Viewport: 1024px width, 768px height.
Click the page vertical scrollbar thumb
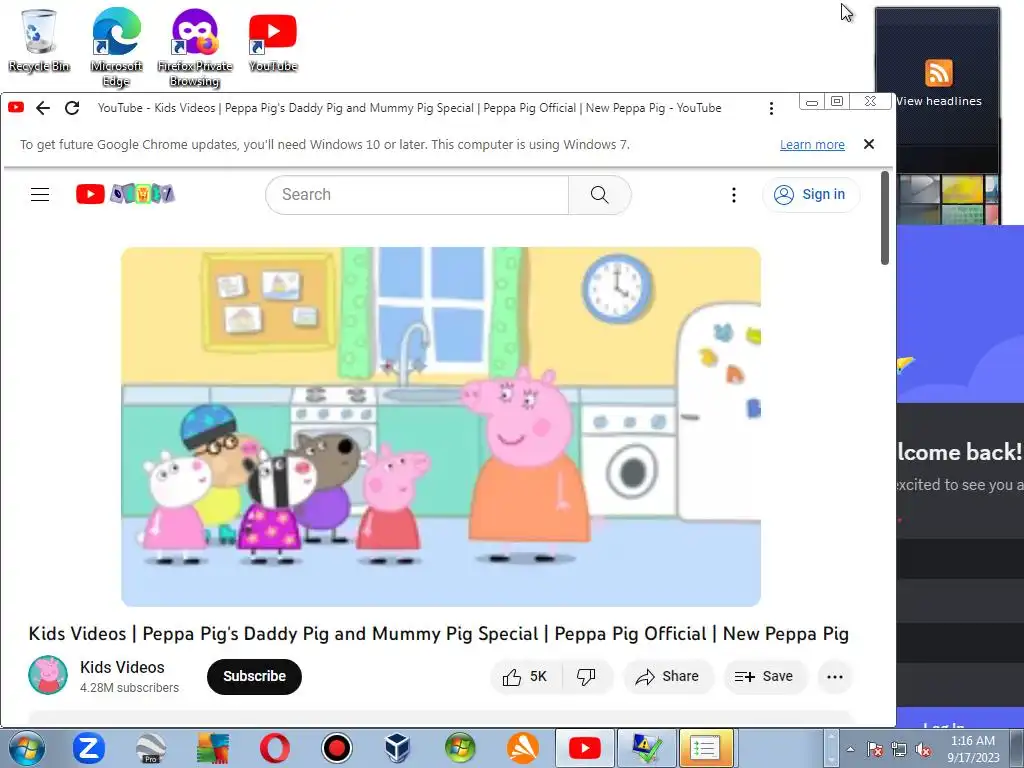pyautogui.click(x=885, y=217)
